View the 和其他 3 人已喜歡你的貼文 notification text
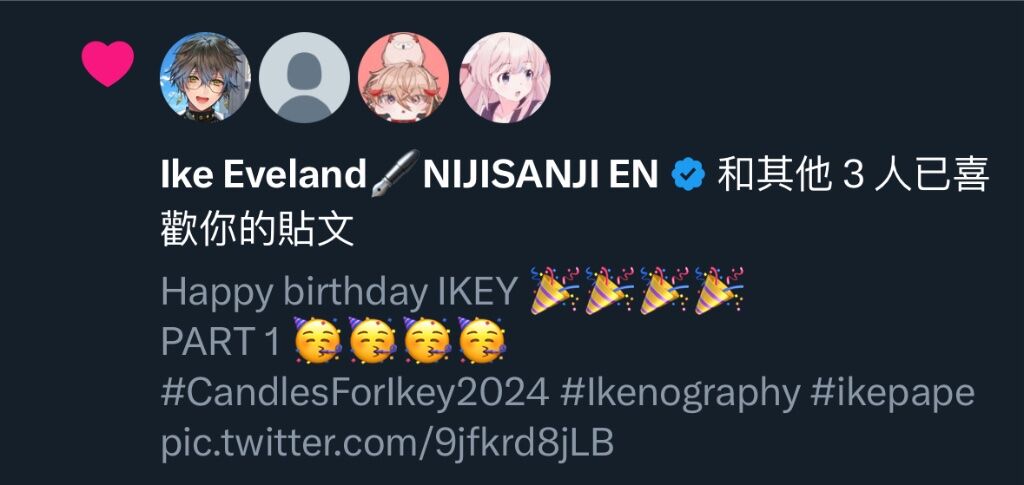Viewport: 1024px width, 485px height. (575, 201)
